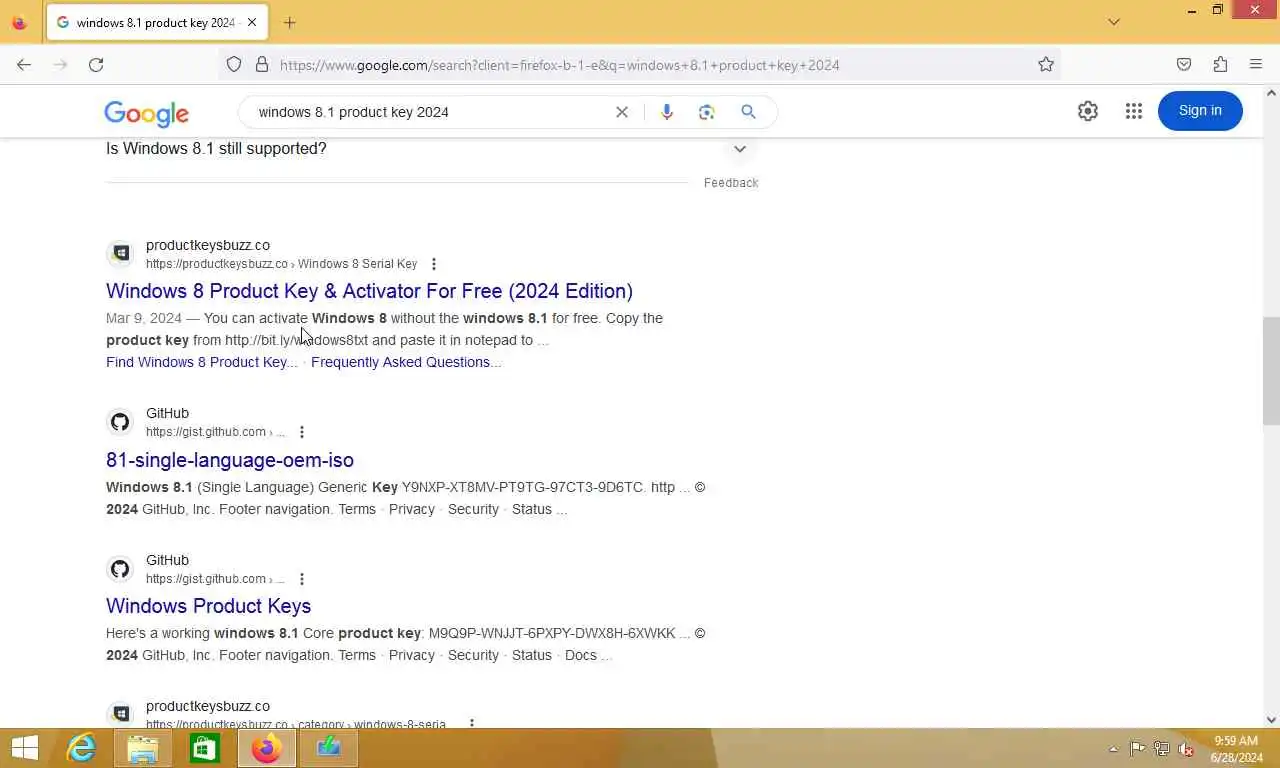Switch to Firefox taskbar icon
The height and width of the screenshot is (768, 1280).
pyautogui.click(x=267, y=748)
